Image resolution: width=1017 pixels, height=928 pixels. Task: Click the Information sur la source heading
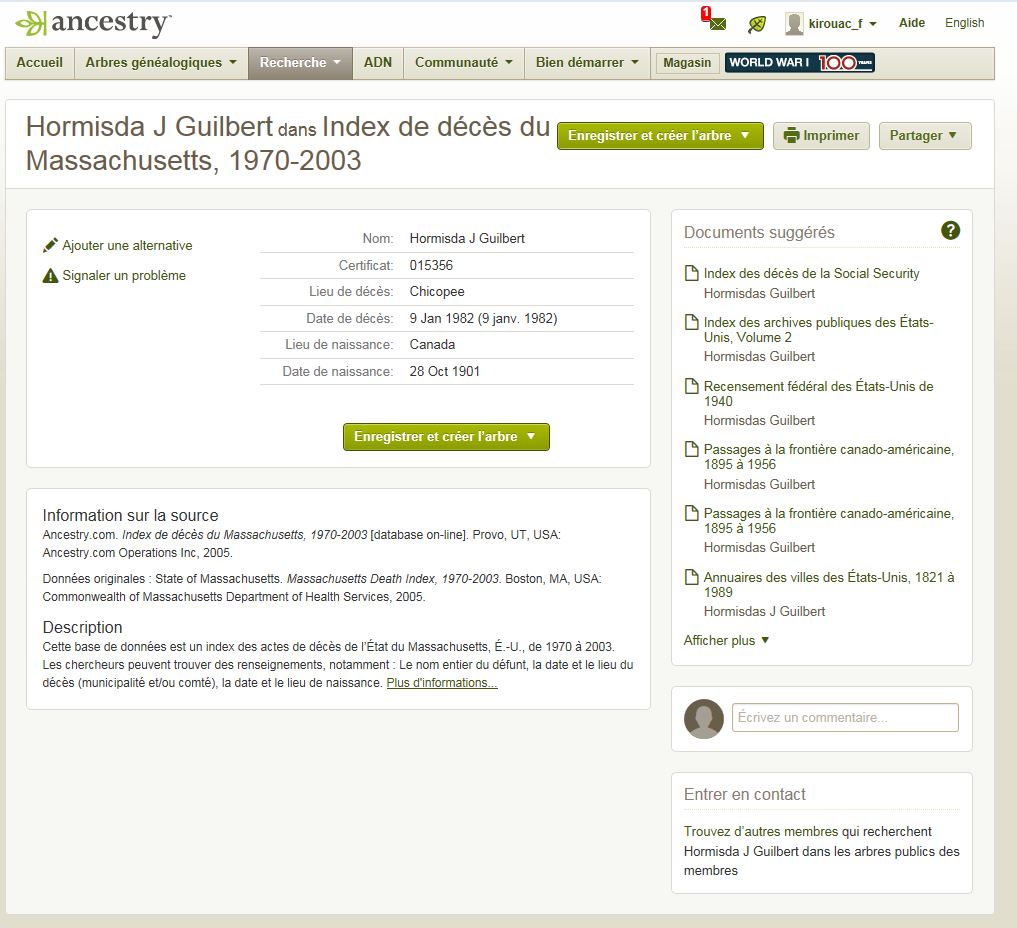click(130, 516)
